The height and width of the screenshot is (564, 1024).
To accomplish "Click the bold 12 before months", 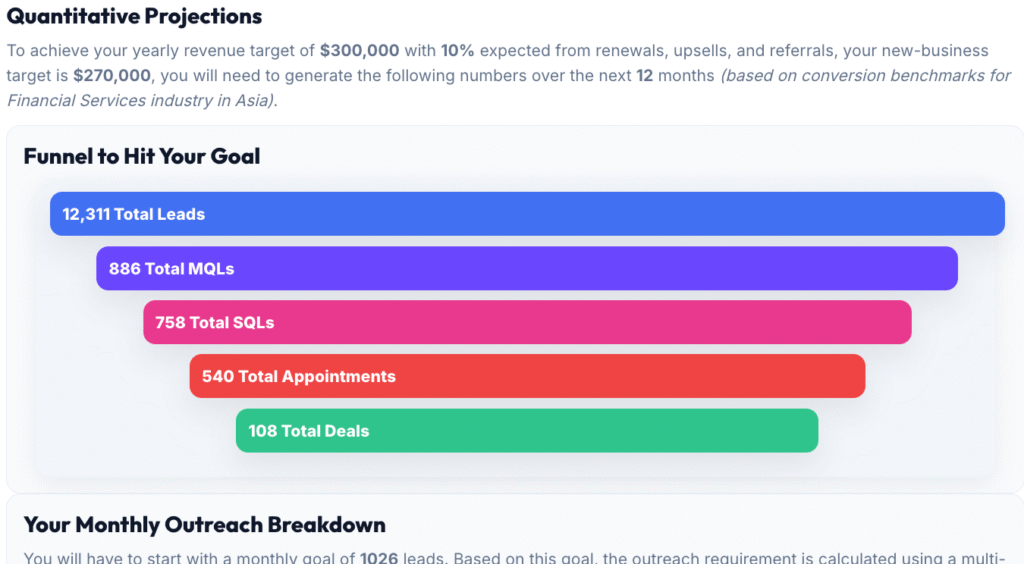I will pos(644,76).
